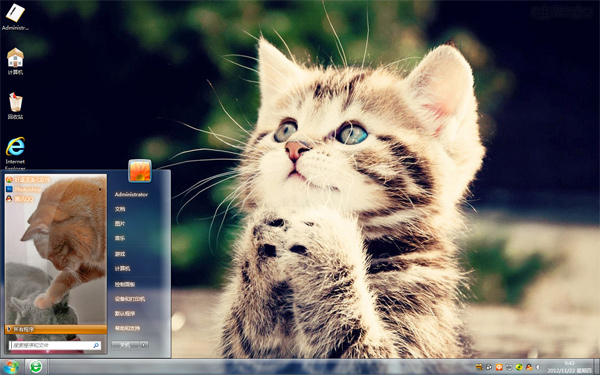
Task: Expand 所有程序 all programs list
Action: [x=56, y=329]
